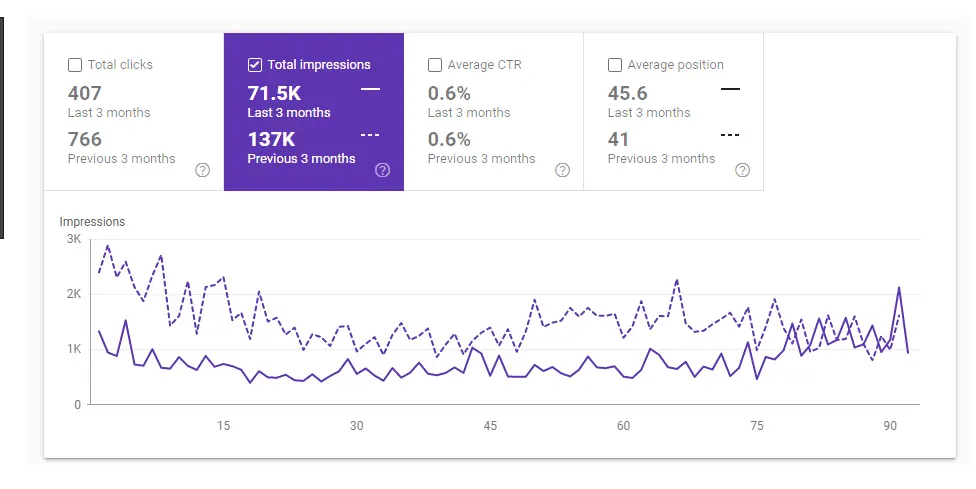Click solid line legend beside 71.5K
Screen dimensions: 976x489
[x=370, y=90]
